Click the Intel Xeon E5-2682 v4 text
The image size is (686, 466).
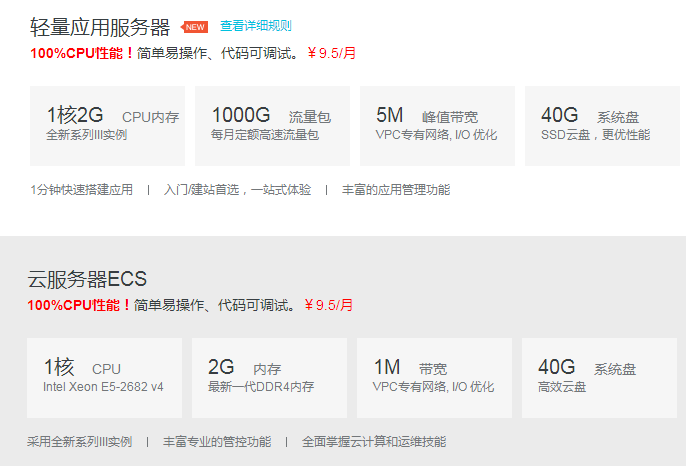point(103,387)
